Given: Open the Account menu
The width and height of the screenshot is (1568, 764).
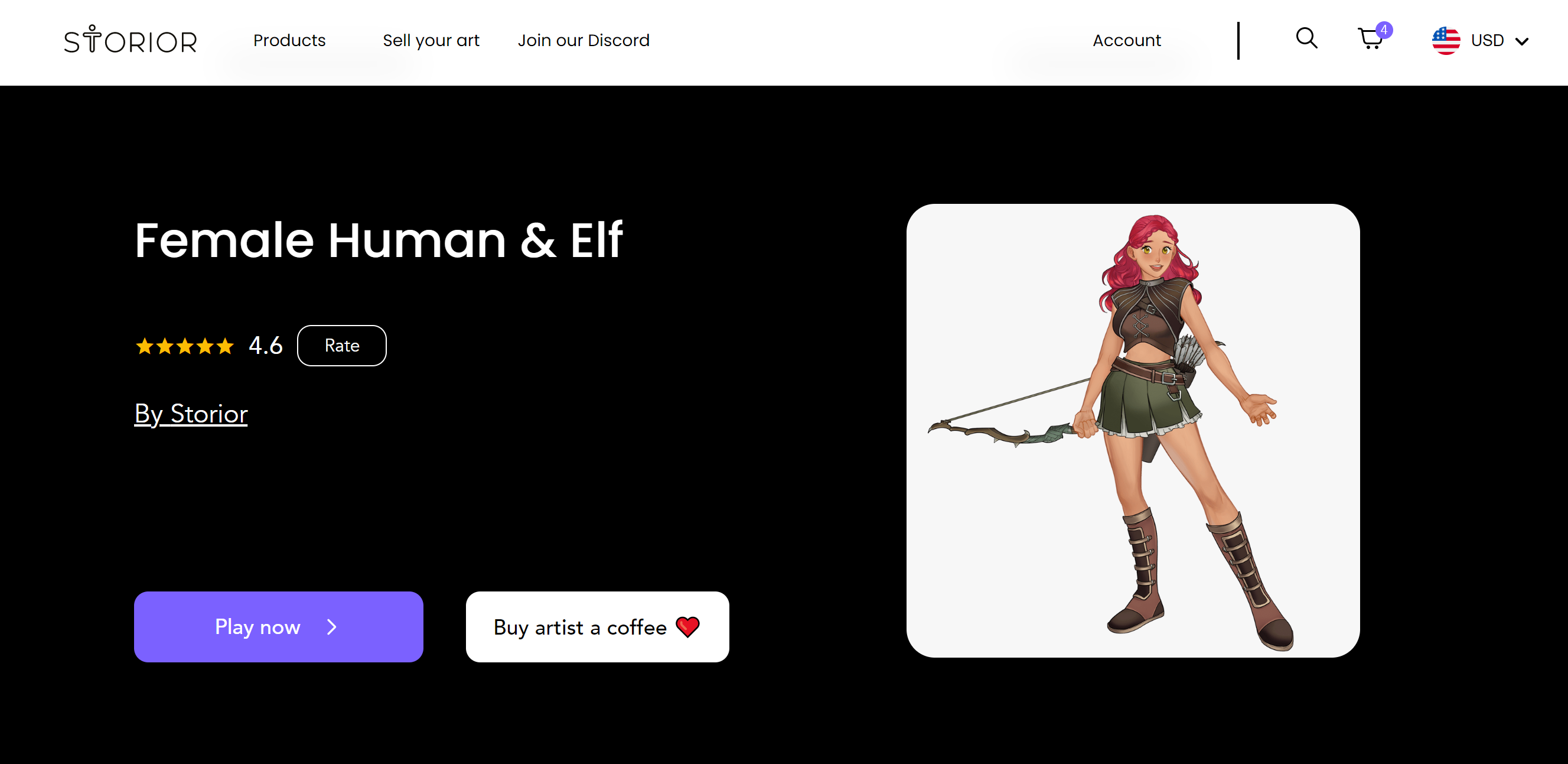Looking at the screenshot, I should tap(1127, 40).
